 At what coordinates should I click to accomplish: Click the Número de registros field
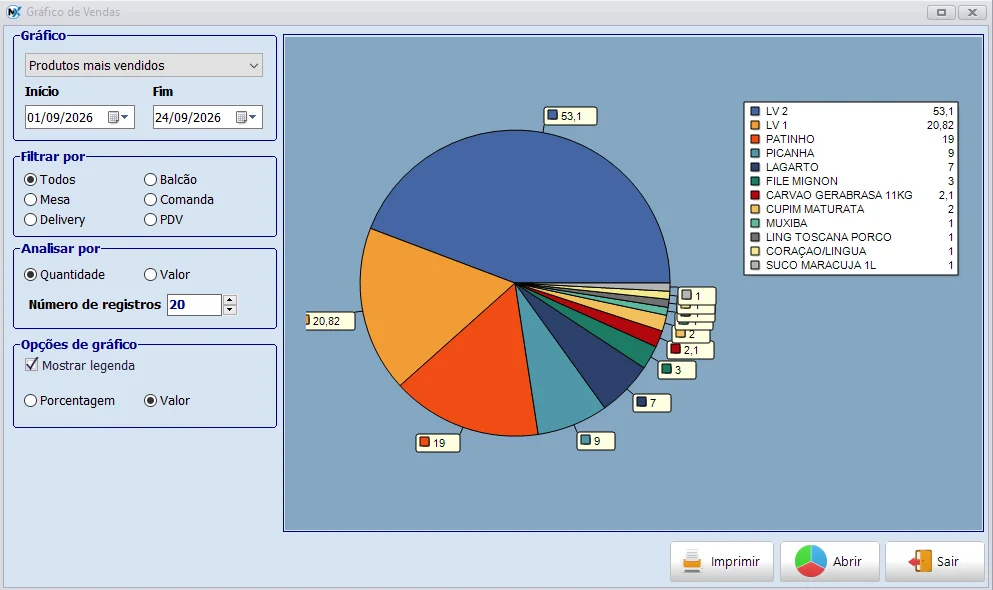coord(194,304)
